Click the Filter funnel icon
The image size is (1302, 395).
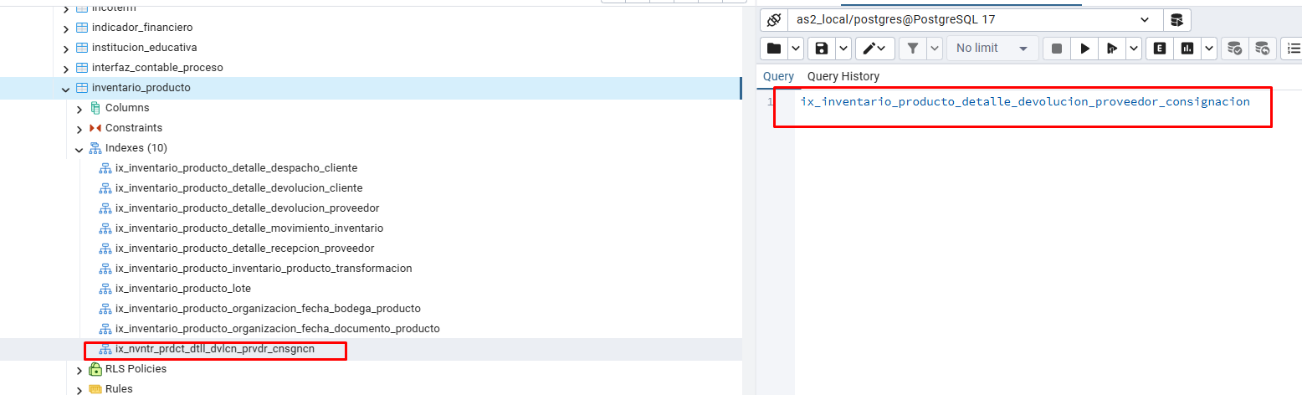pos(913,48)
